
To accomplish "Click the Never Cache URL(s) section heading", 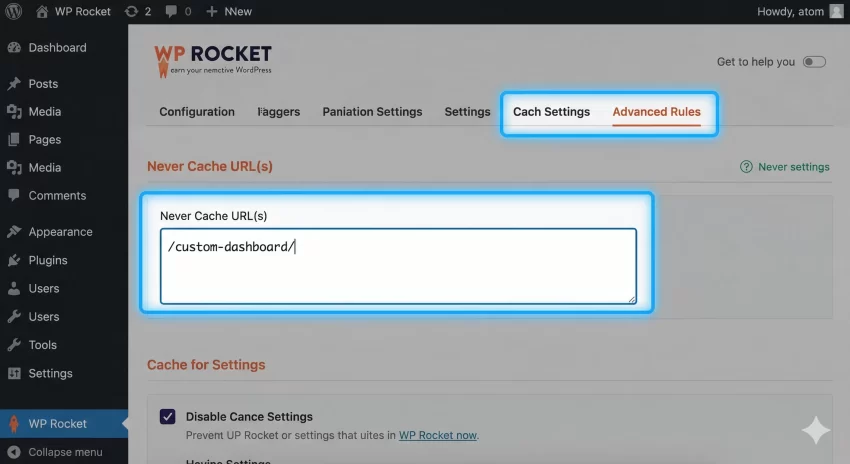I will [x=210, y=166].
